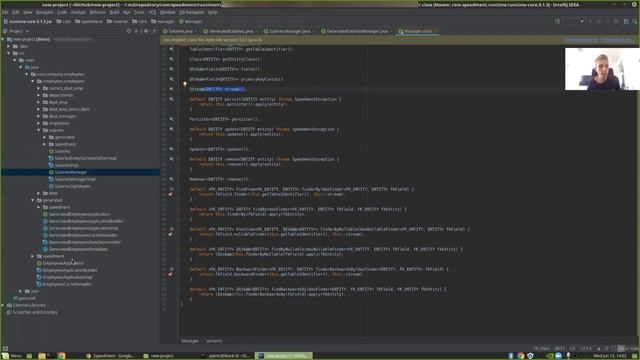
Task: Click the tool window toggle icon bottom-left
Action: (x=5, y=349)
